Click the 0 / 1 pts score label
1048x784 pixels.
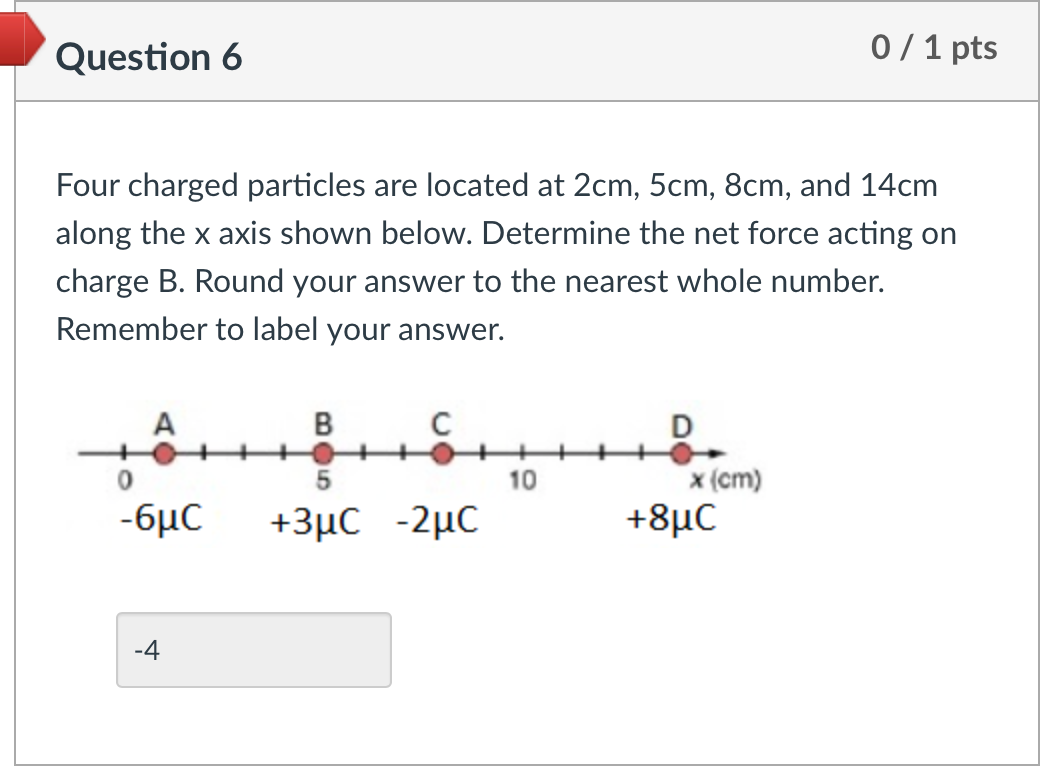click(x=935, y=47)
